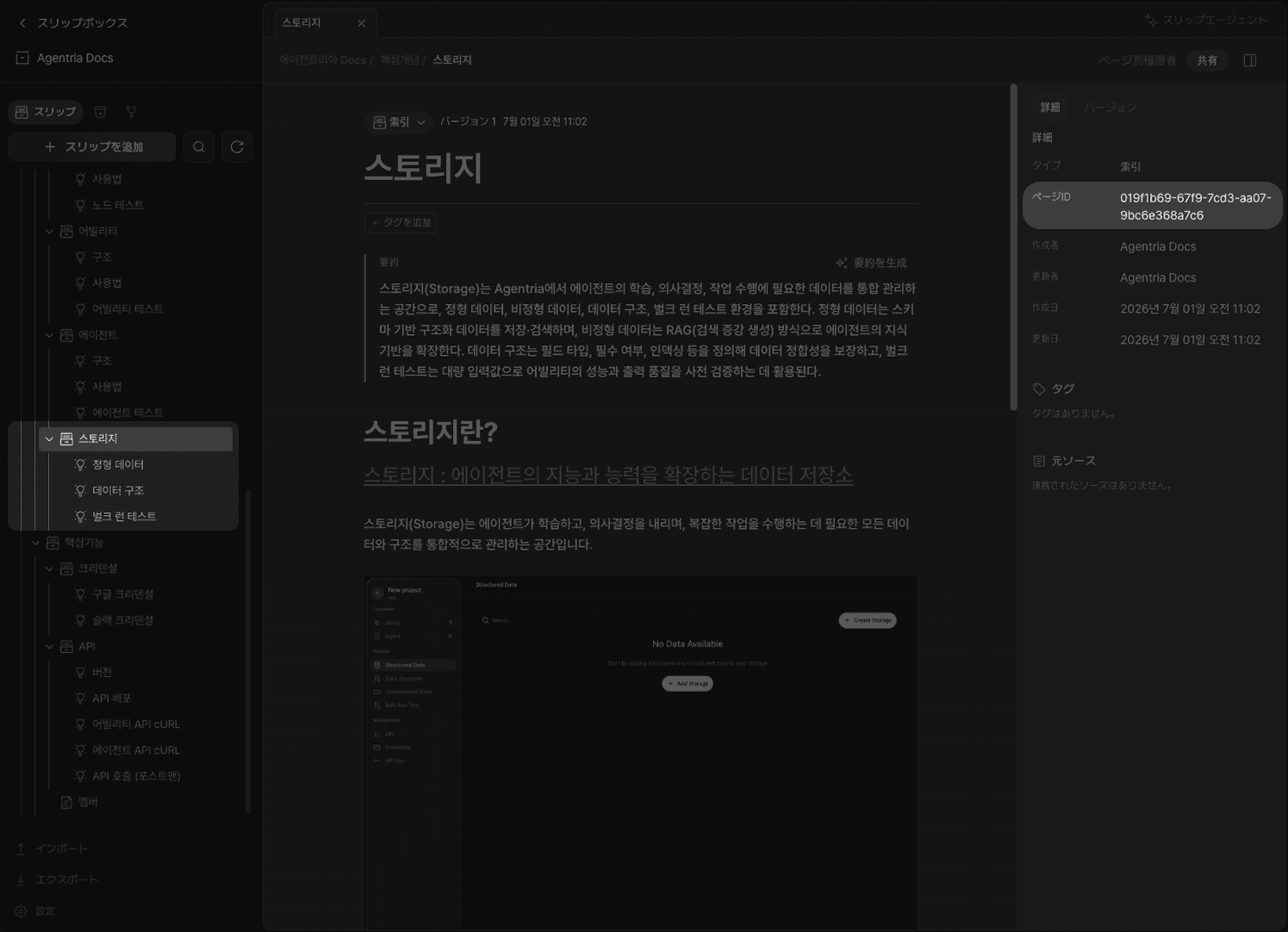Switch to the バージョン tab
The height and width of the screenshot is (932, 1288).
[1110, 108]
